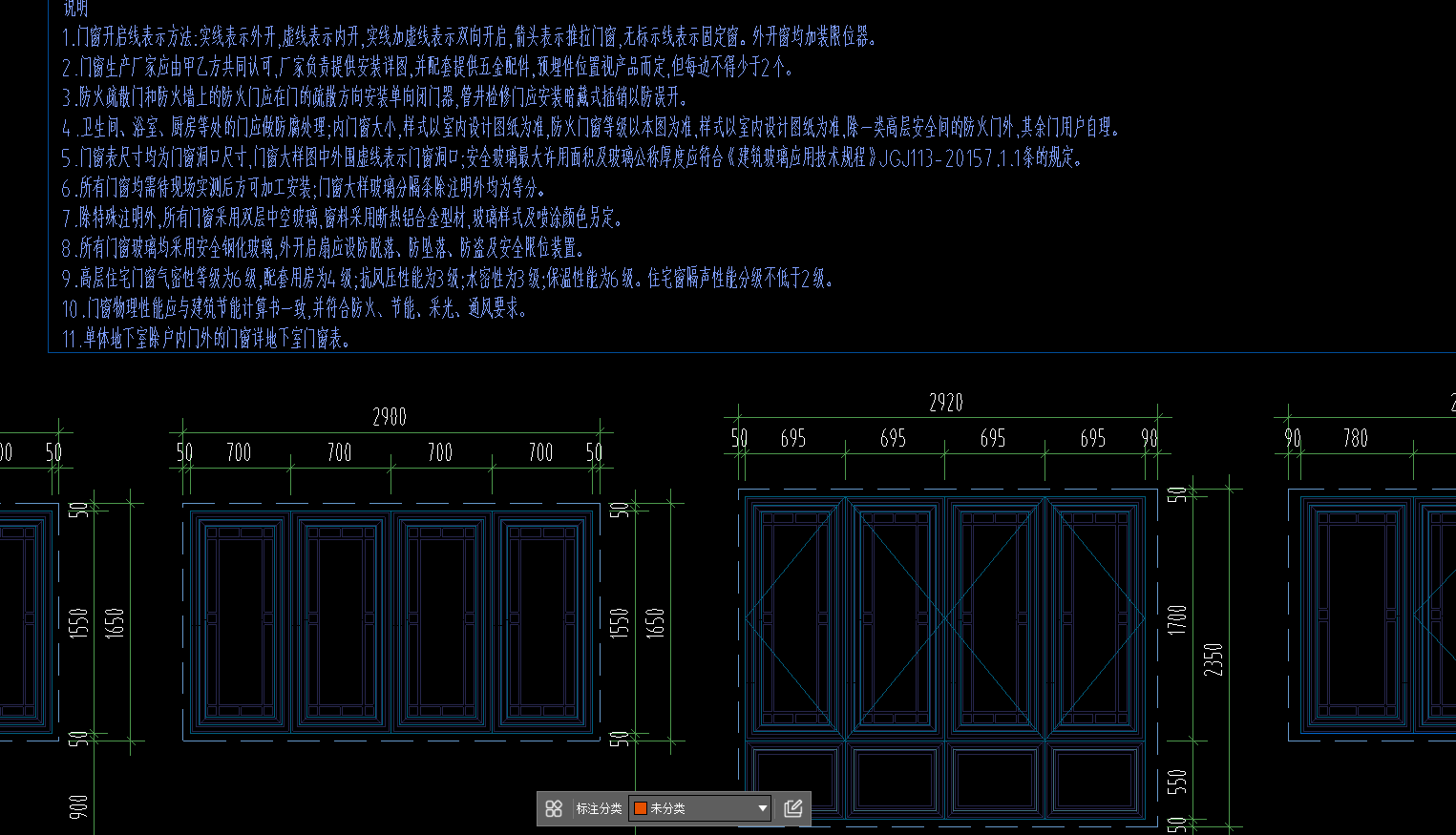Click the 900 vertical dimension text
This screenshot has width=1456, height=835.
click(78, 807)
